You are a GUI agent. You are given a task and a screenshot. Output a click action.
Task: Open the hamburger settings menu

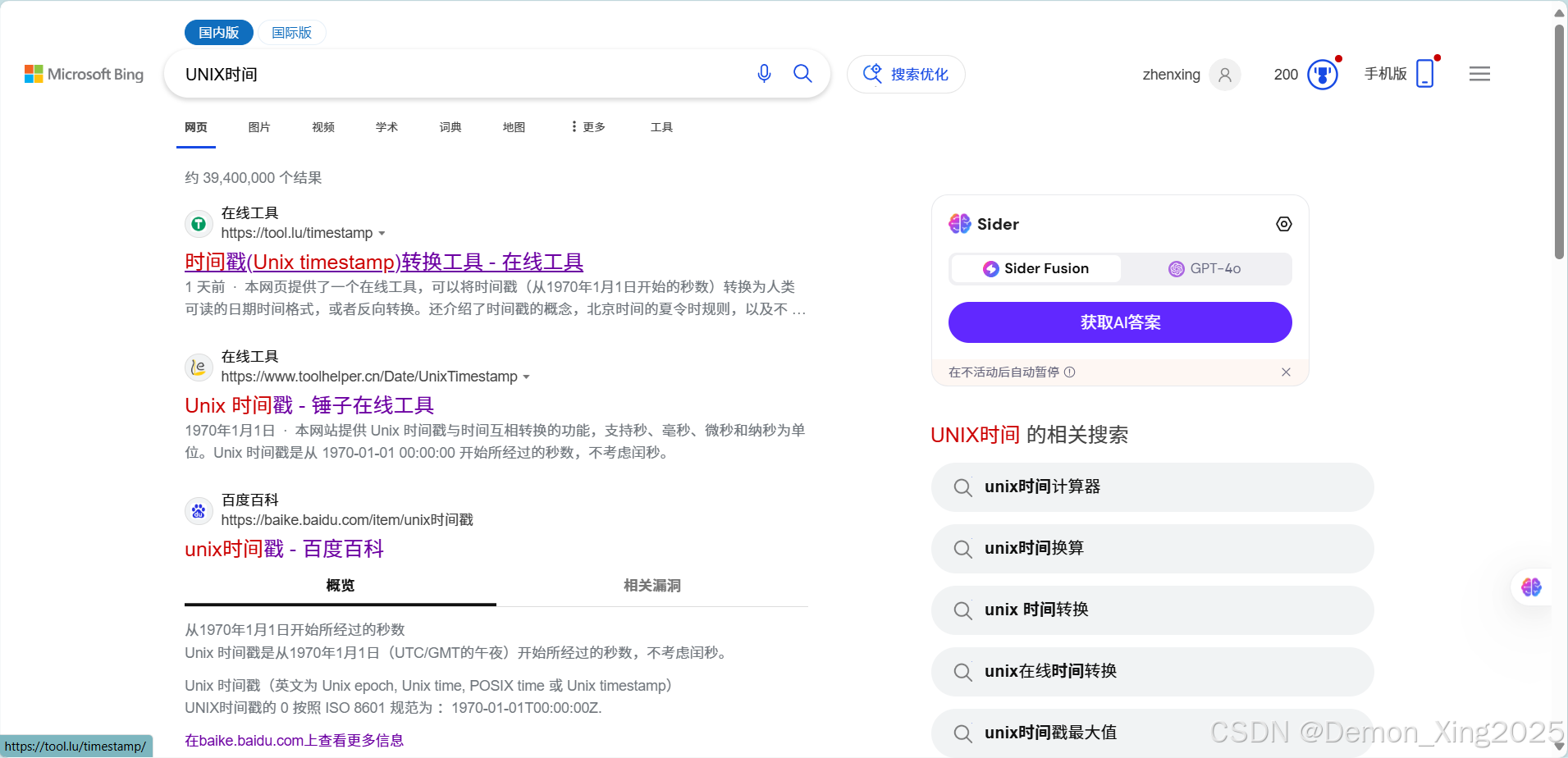(x=1479, y=74)
